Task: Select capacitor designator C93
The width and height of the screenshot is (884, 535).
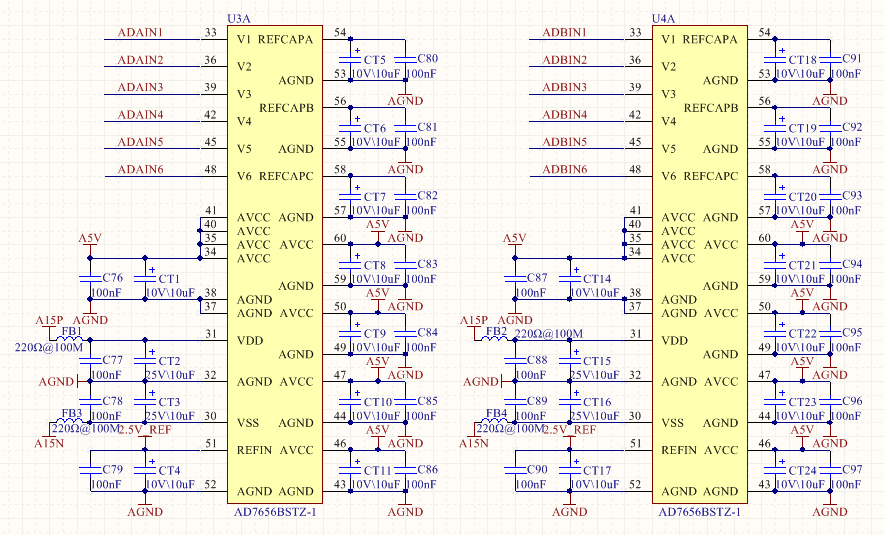Action: point(852,195)
